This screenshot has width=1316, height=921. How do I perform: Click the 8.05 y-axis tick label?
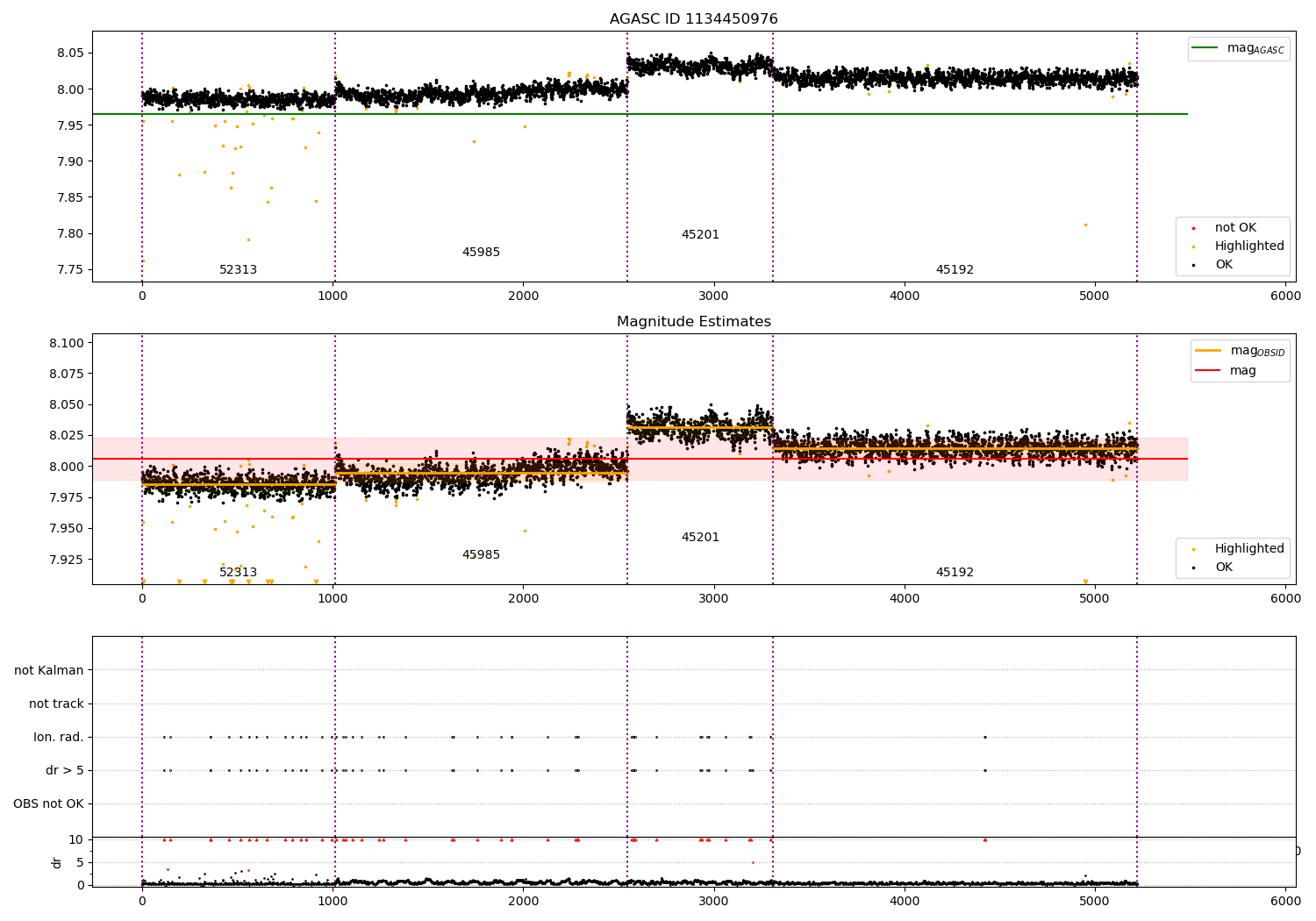tap(72, 54)
